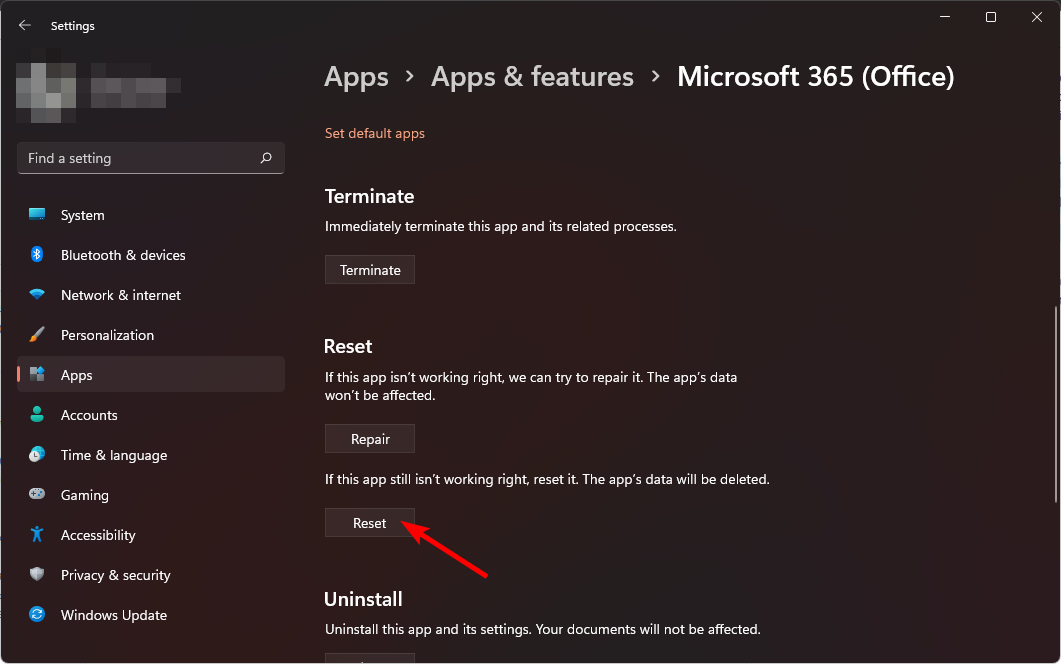Click the Bluetooth icon in sidebar

[x=37, y=254]
